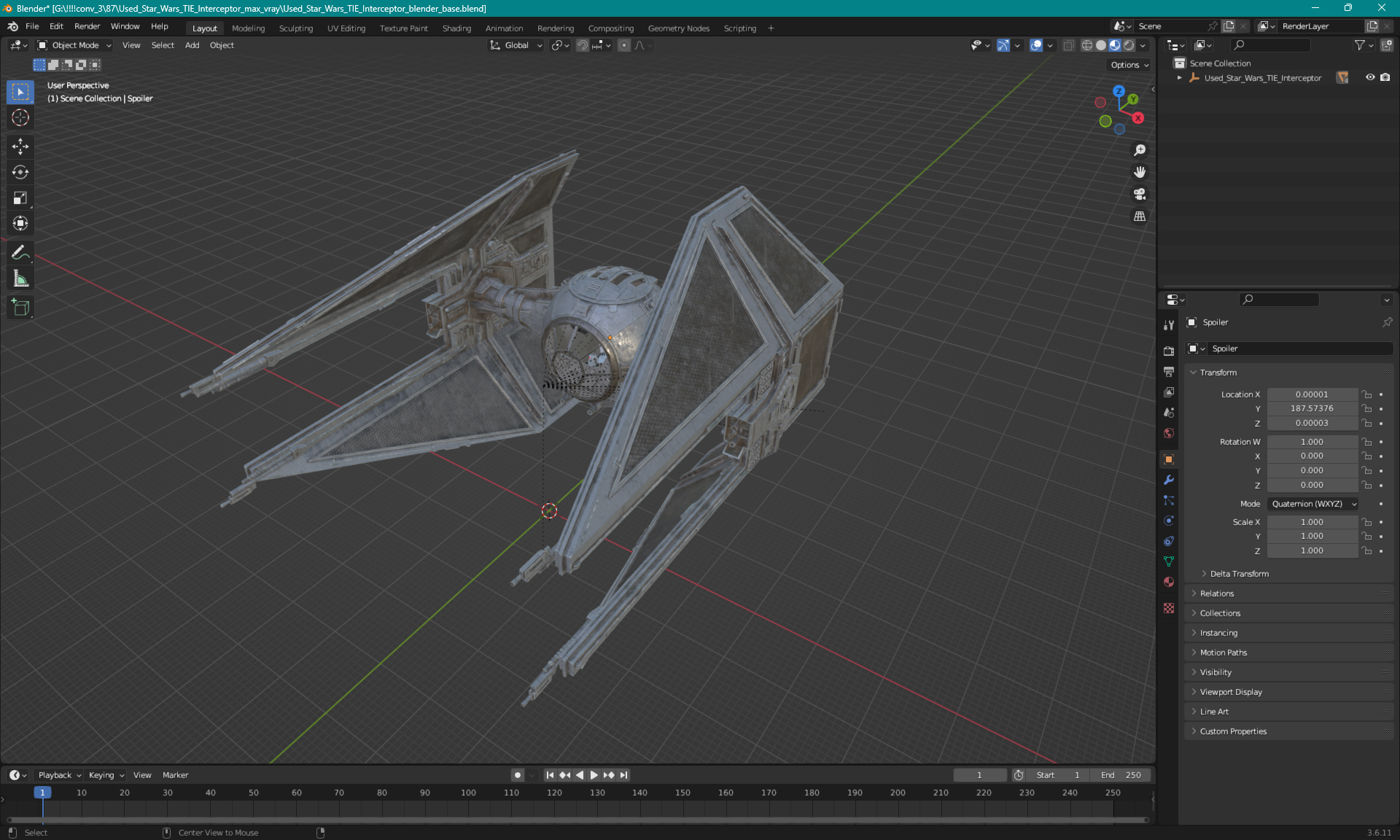This screenshot has height=840, width=1400.
Task: Open the Object Data properties tab
Action: coord(1169,561)
